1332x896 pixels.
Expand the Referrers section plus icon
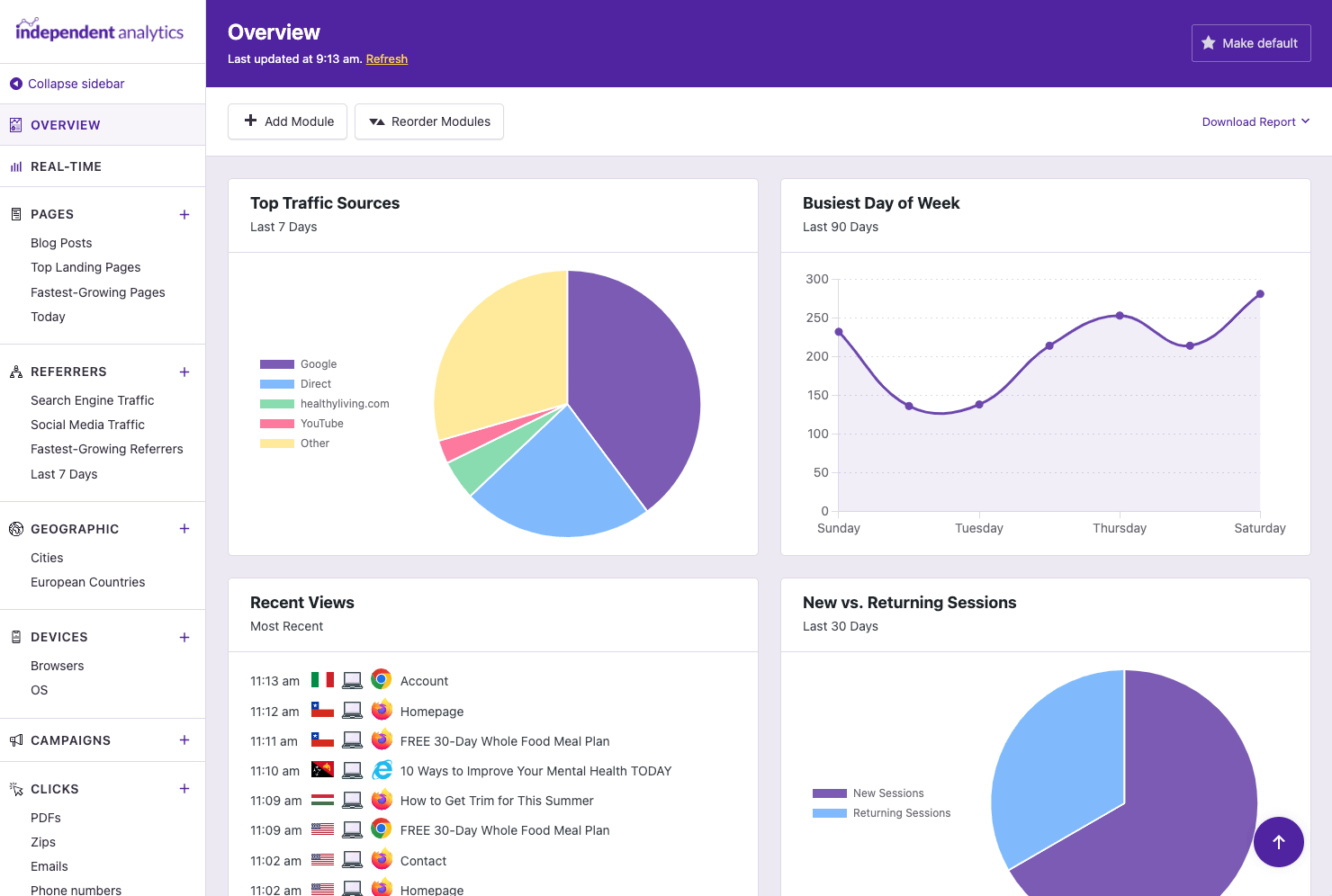point(184,372)
